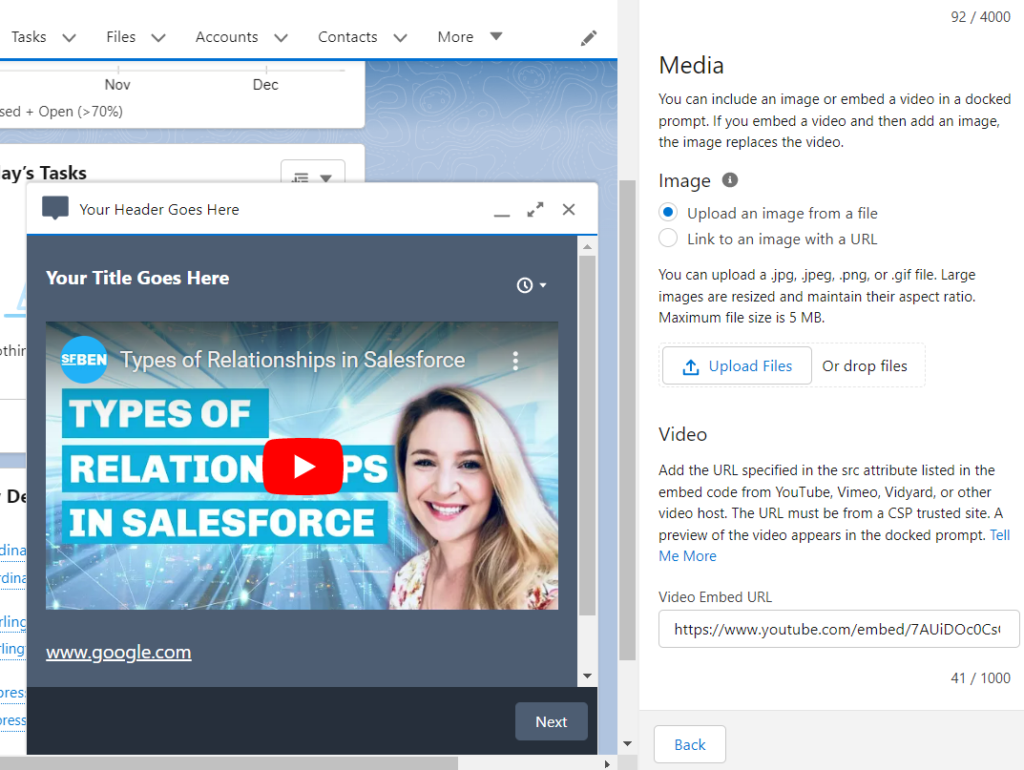Click the Image info tooltip icon

(730, 180)
